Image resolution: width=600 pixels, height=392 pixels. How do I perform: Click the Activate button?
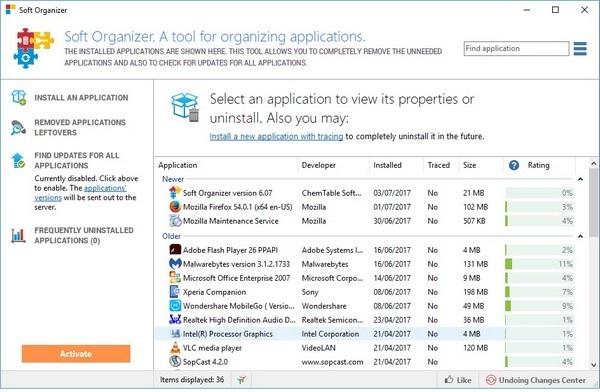(76, 354)
